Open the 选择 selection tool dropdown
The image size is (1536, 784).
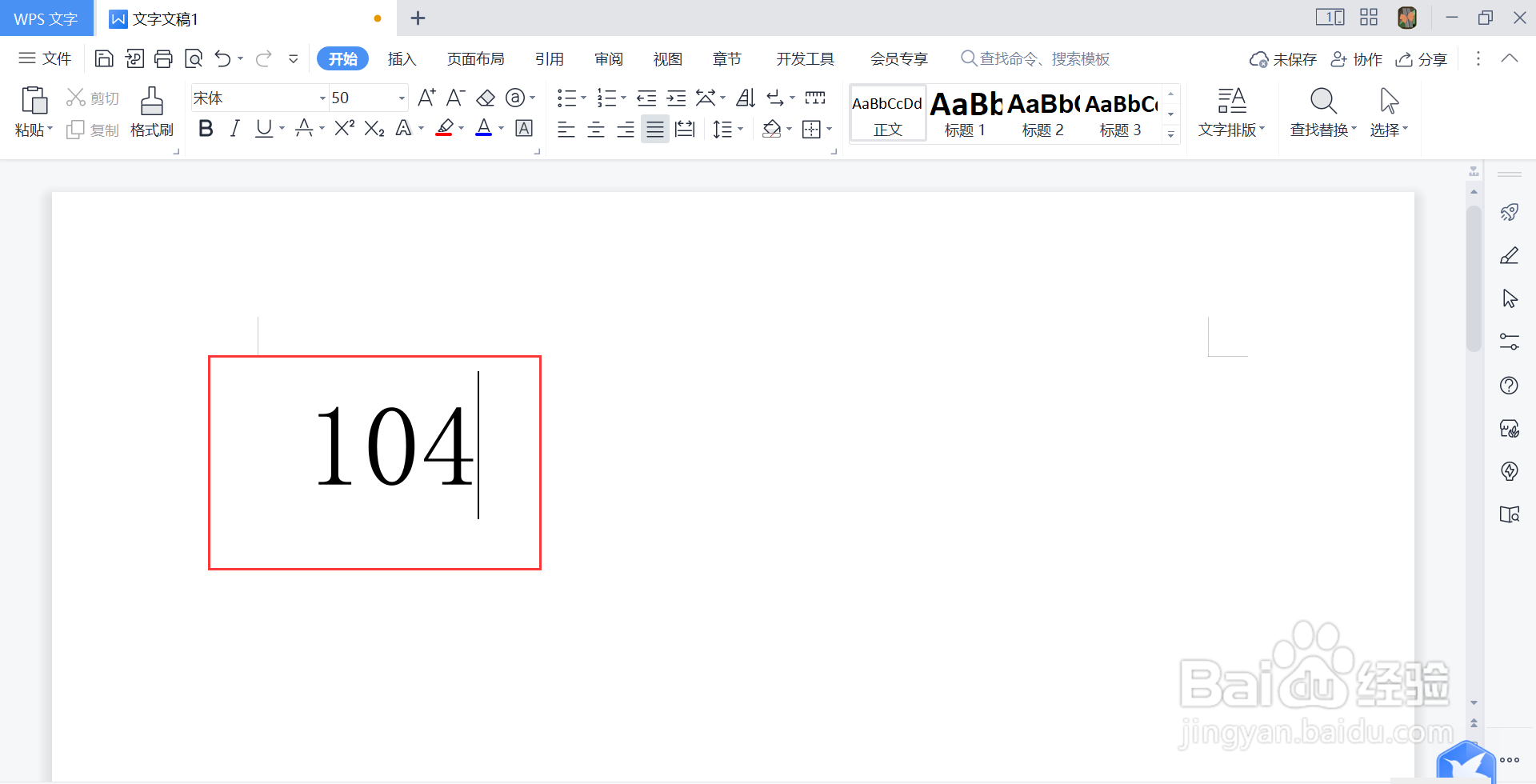pos(1389,112)
